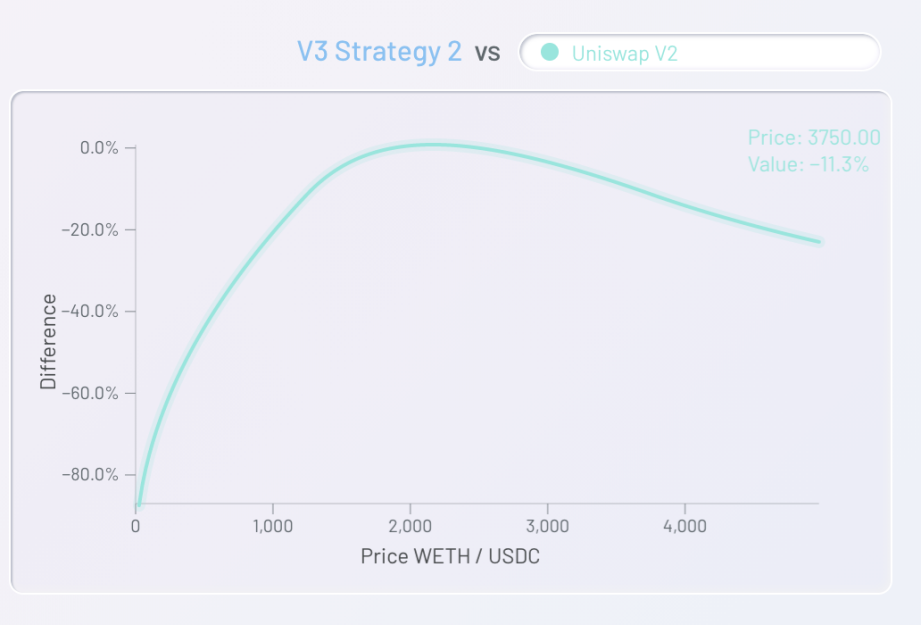Click the −20.0% y-axis tick label
Viewport: 921px width, 625px height.
coord(90,230)
